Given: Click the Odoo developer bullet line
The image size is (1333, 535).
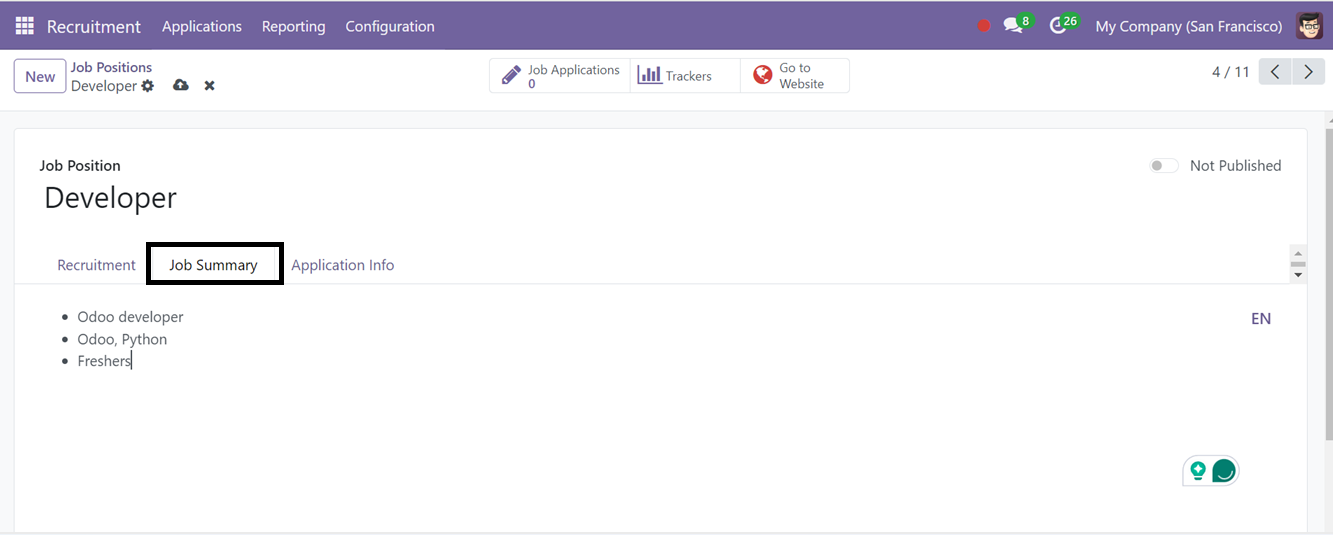Looking at the screenshot, I should [x=131, y=317].
